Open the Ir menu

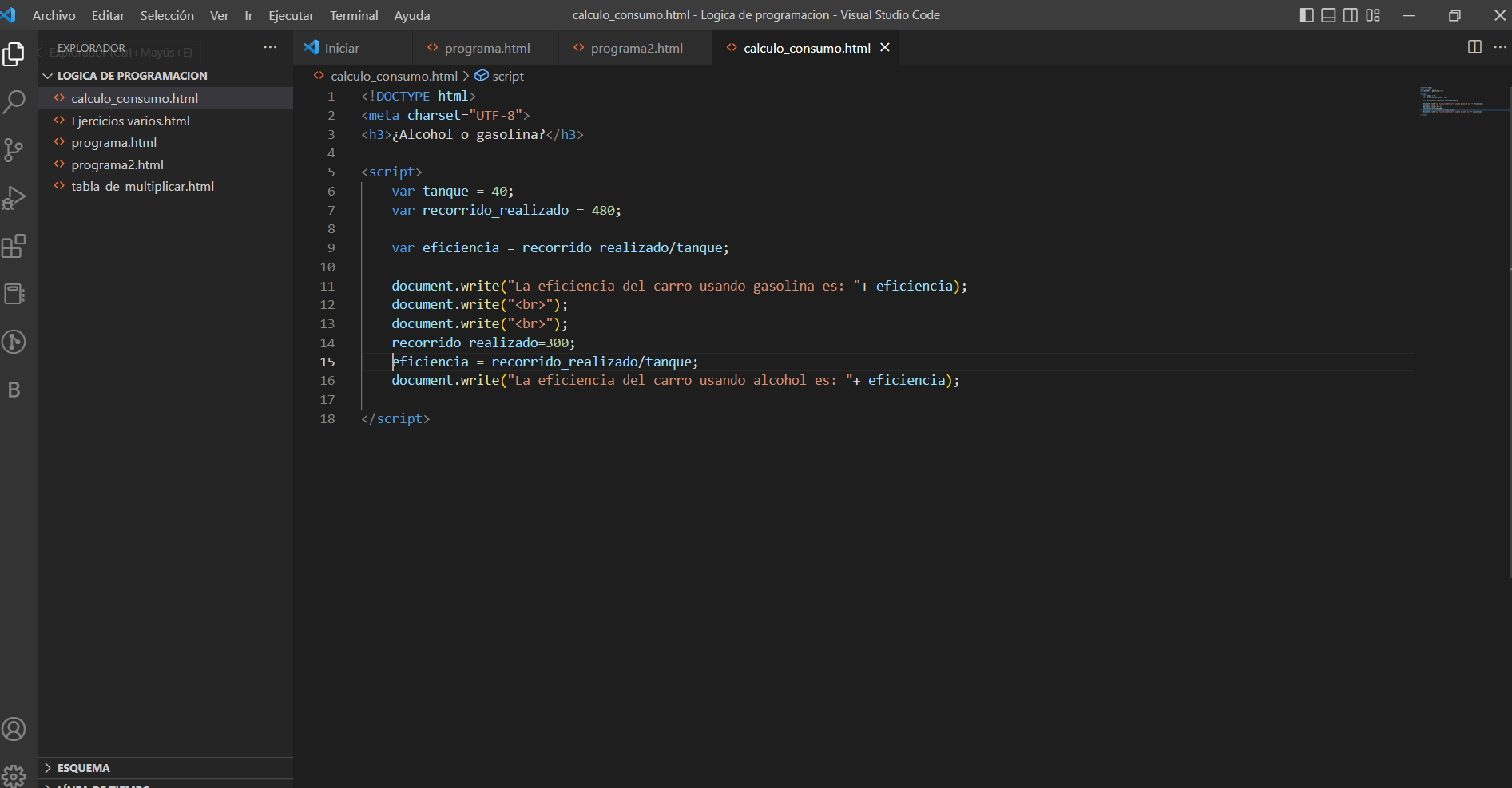(x=248, y=15)
